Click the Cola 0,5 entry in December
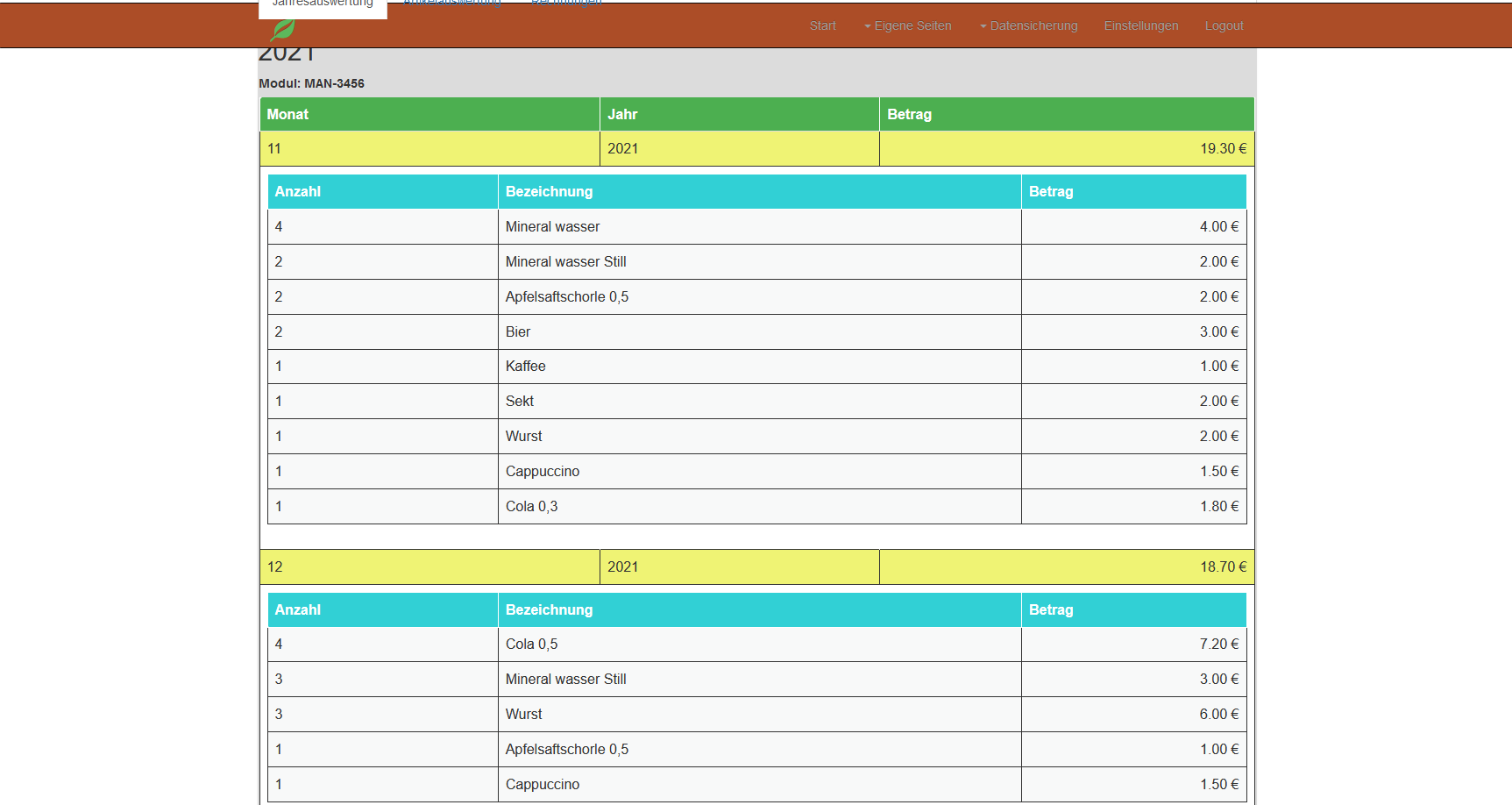 pos(531,644)
